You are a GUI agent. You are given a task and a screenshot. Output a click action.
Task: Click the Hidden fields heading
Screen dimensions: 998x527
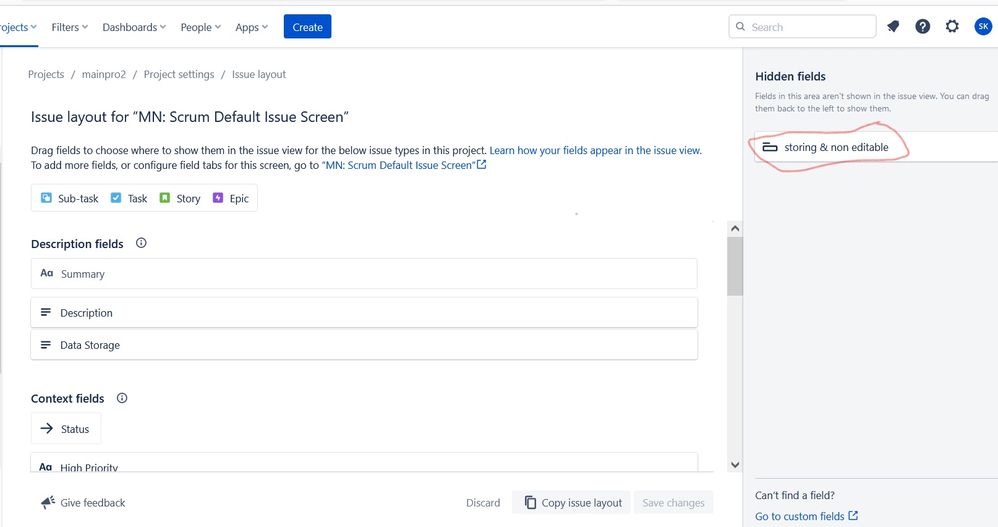(x=791, y=76)
